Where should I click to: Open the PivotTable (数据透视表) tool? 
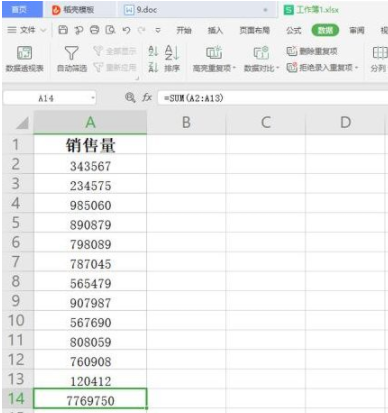[x=24, y=59]
